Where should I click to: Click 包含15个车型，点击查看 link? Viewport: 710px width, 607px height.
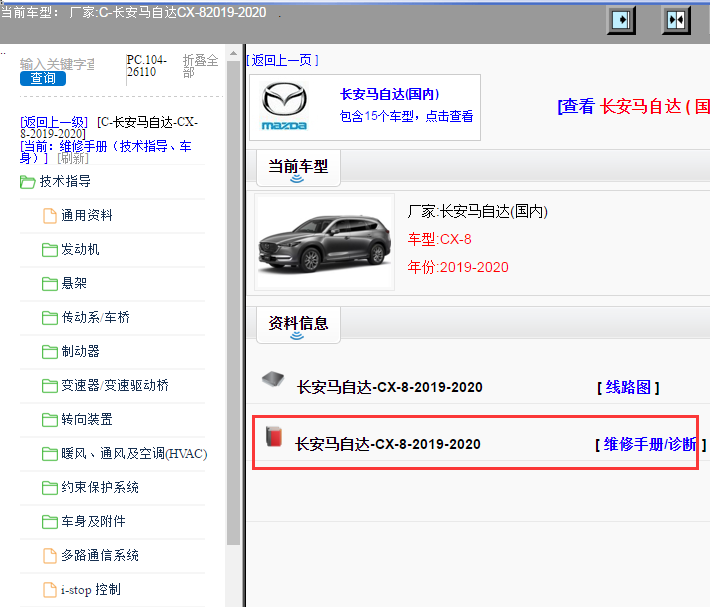coord(406,116)
